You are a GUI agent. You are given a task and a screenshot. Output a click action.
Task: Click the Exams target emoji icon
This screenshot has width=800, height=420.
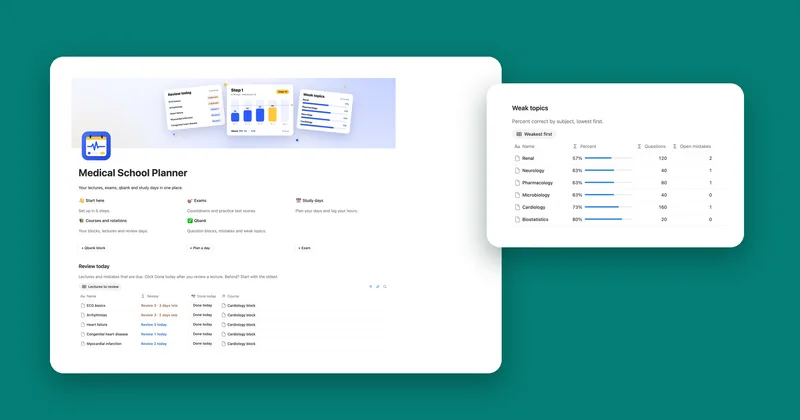190,201
